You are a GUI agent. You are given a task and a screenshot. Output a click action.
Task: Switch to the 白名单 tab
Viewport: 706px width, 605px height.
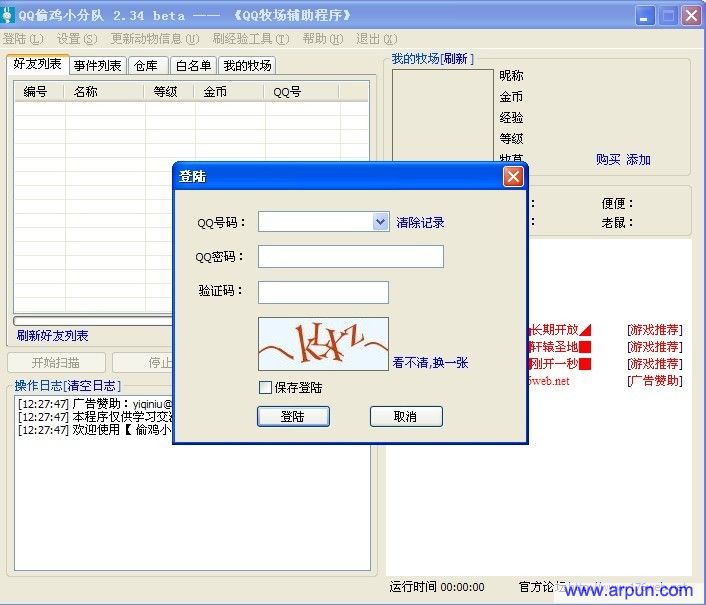pyautogui.click(x=194, y=66)
